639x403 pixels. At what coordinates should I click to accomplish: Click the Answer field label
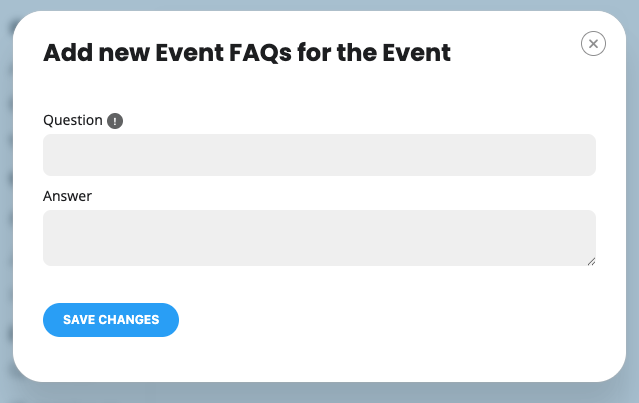coord(67,196)
